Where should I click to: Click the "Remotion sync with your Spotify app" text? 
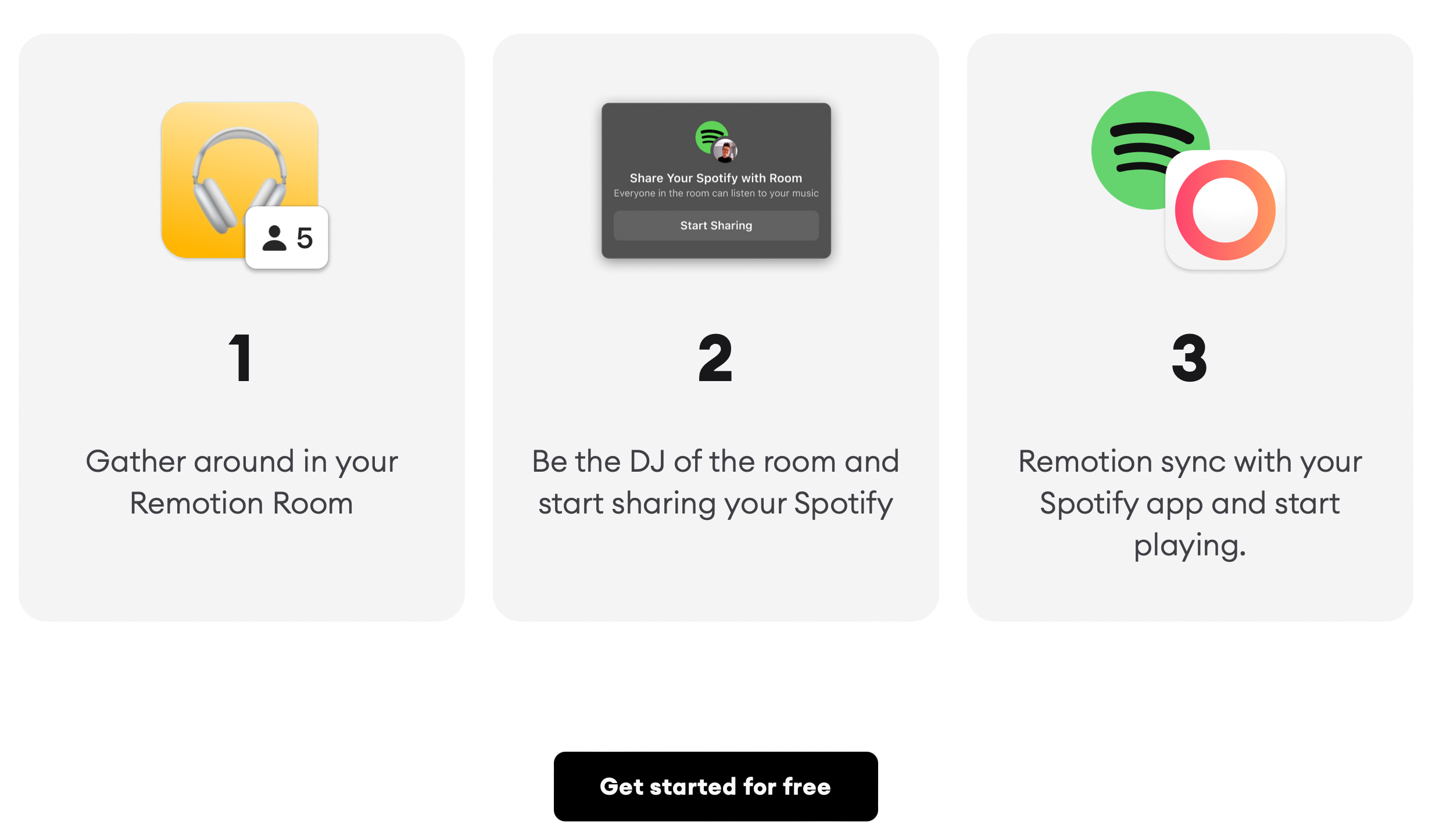[1190, 482]
